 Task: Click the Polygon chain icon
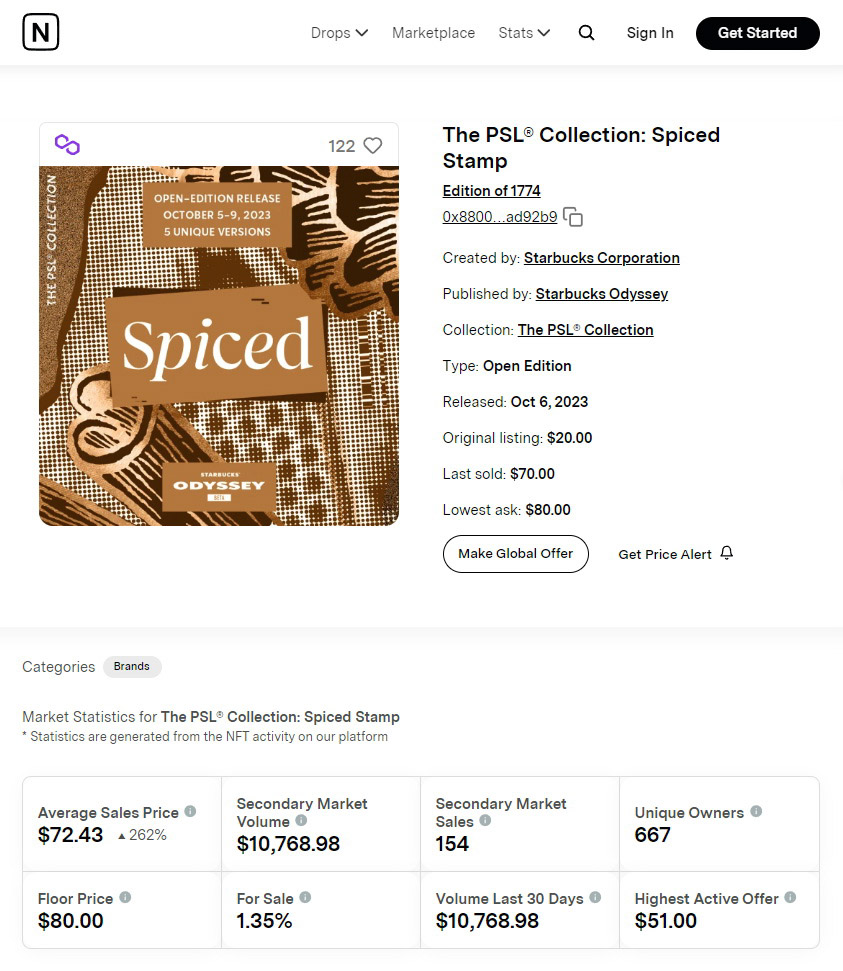click(x=67, y=145)
